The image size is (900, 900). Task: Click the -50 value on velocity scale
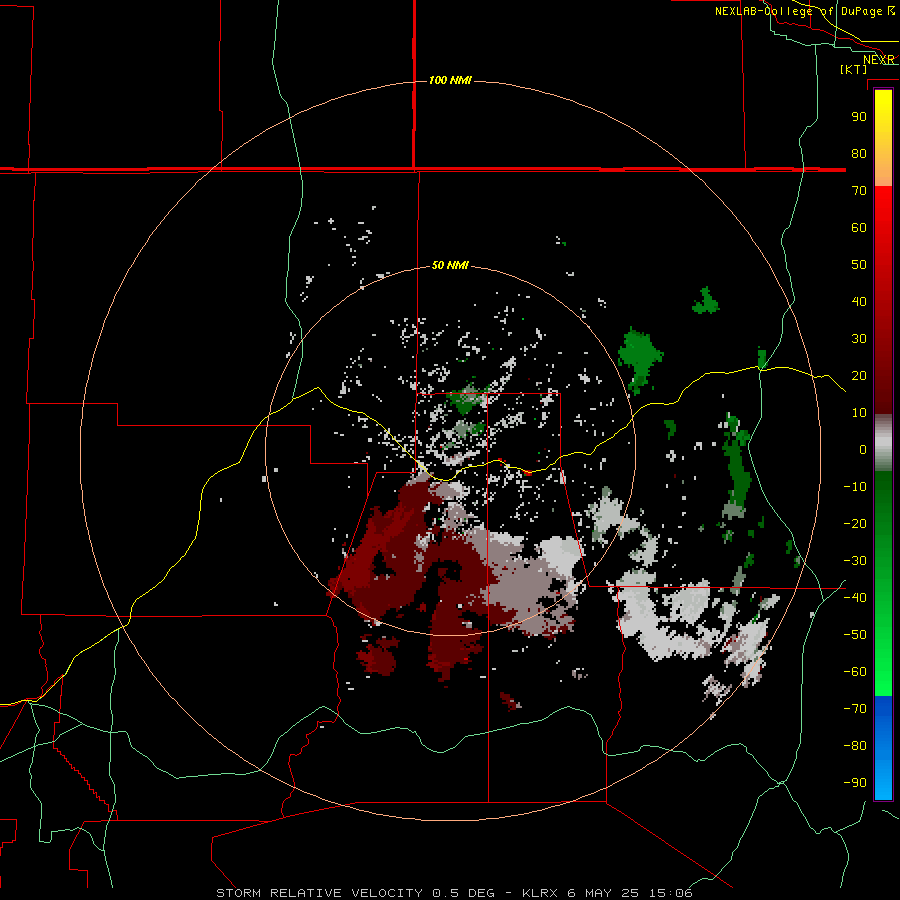click(x=855, y=634)
